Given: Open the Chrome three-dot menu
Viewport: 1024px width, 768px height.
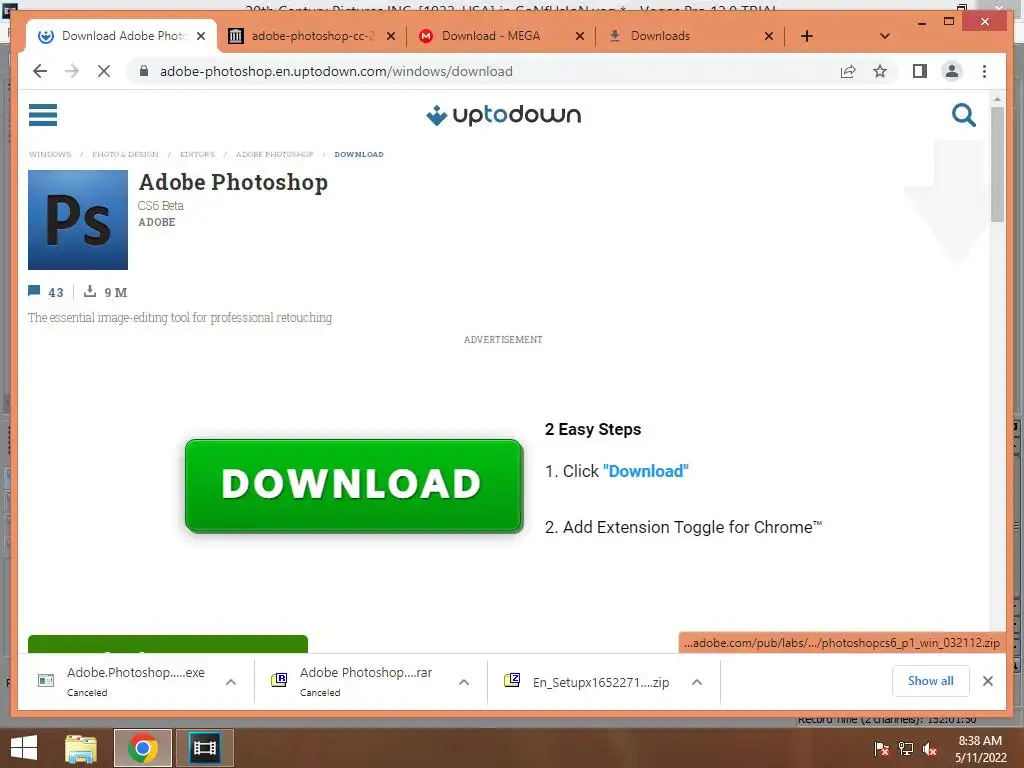Looking at the screenshot, I should pos(984,71).
